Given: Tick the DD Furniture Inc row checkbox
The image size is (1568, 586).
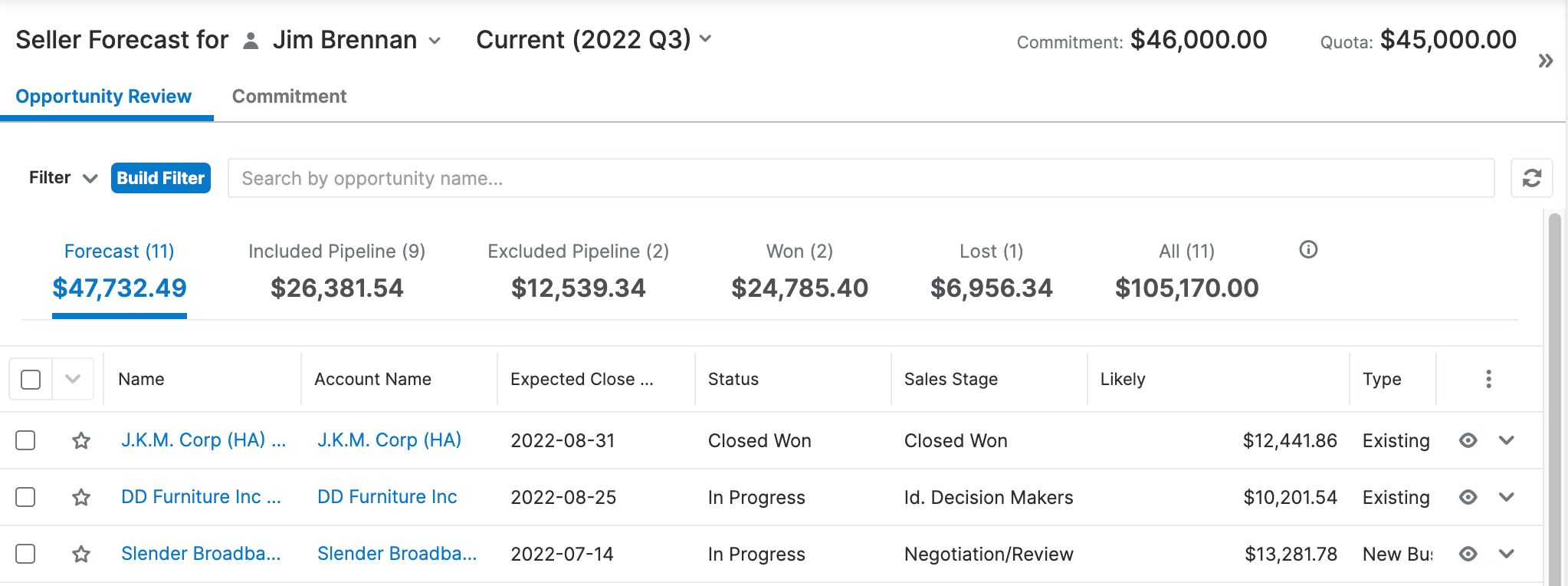Looking at the screenshot, I should pyautogui.click(x=26, y=497).
